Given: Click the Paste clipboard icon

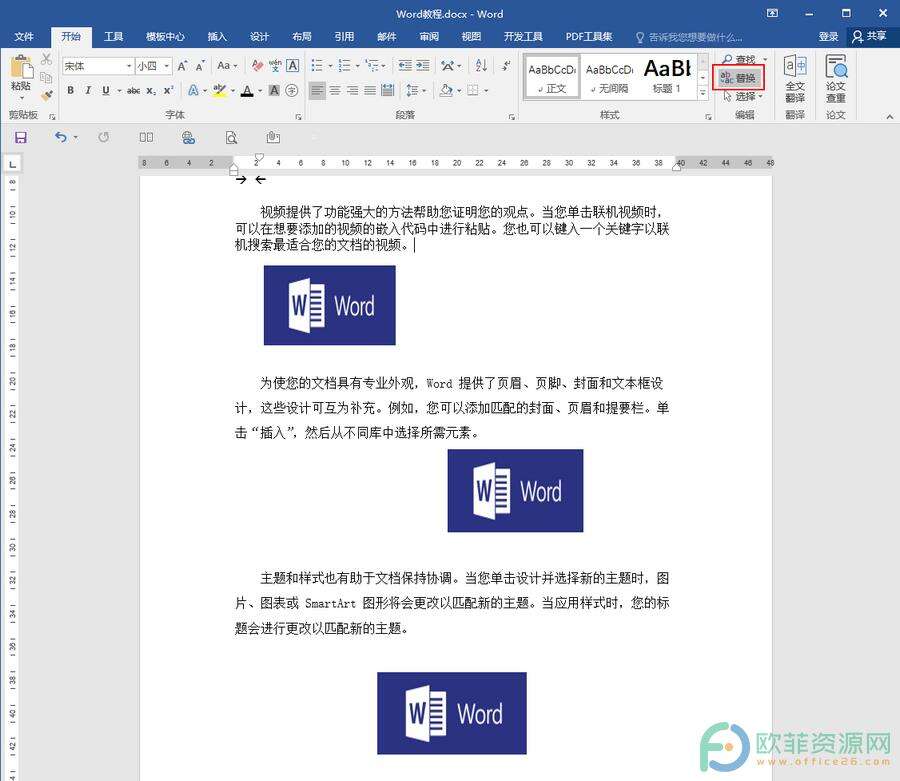Looking at the screenshot, I should [21, 67].
